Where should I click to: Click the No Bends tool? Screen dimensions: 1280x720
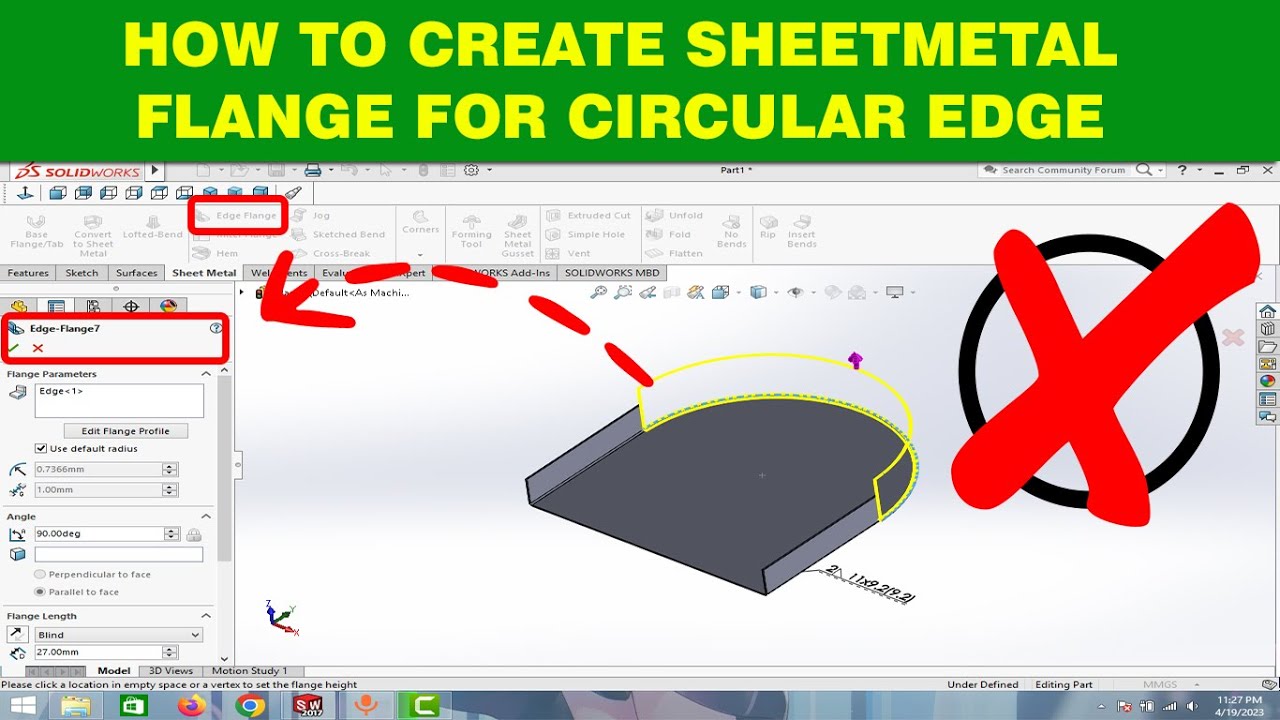732,231
